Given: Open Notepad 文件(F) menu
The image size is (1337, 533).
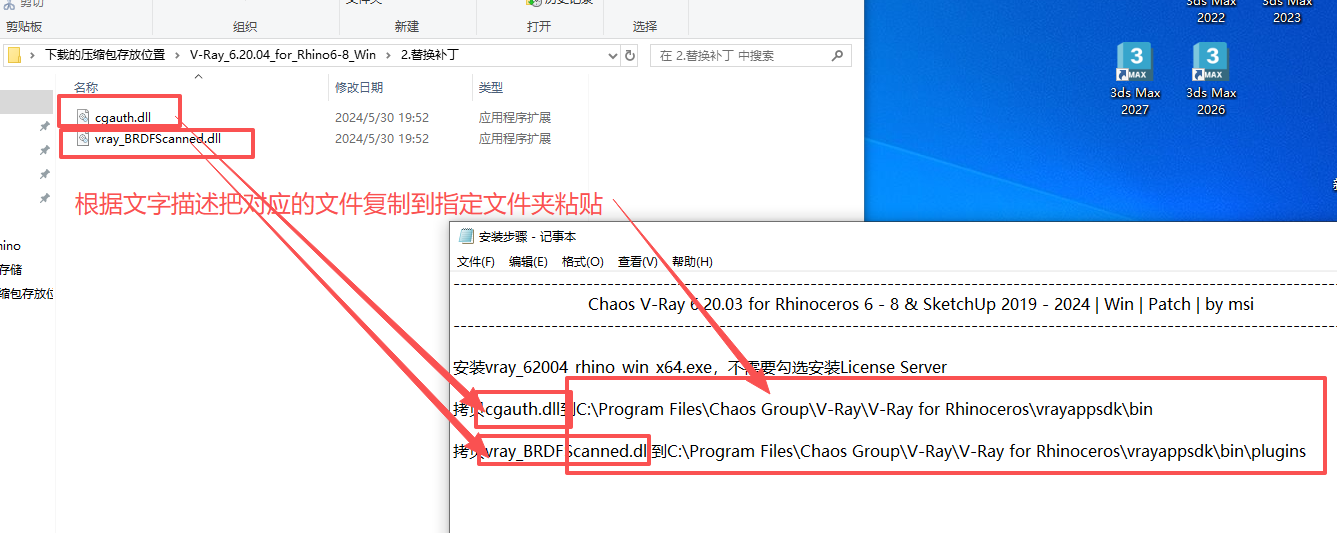Looking at the screenshot, I should [x=476, y=262].
